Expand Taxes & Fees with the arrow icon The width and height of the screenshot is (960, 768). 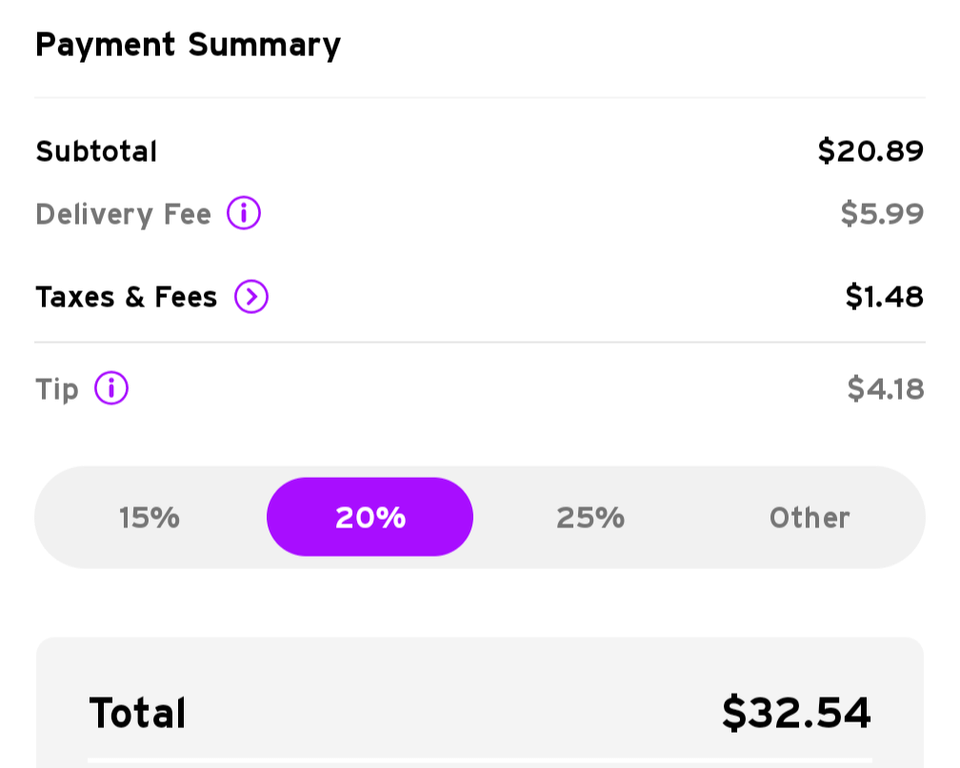pos(251,297)
